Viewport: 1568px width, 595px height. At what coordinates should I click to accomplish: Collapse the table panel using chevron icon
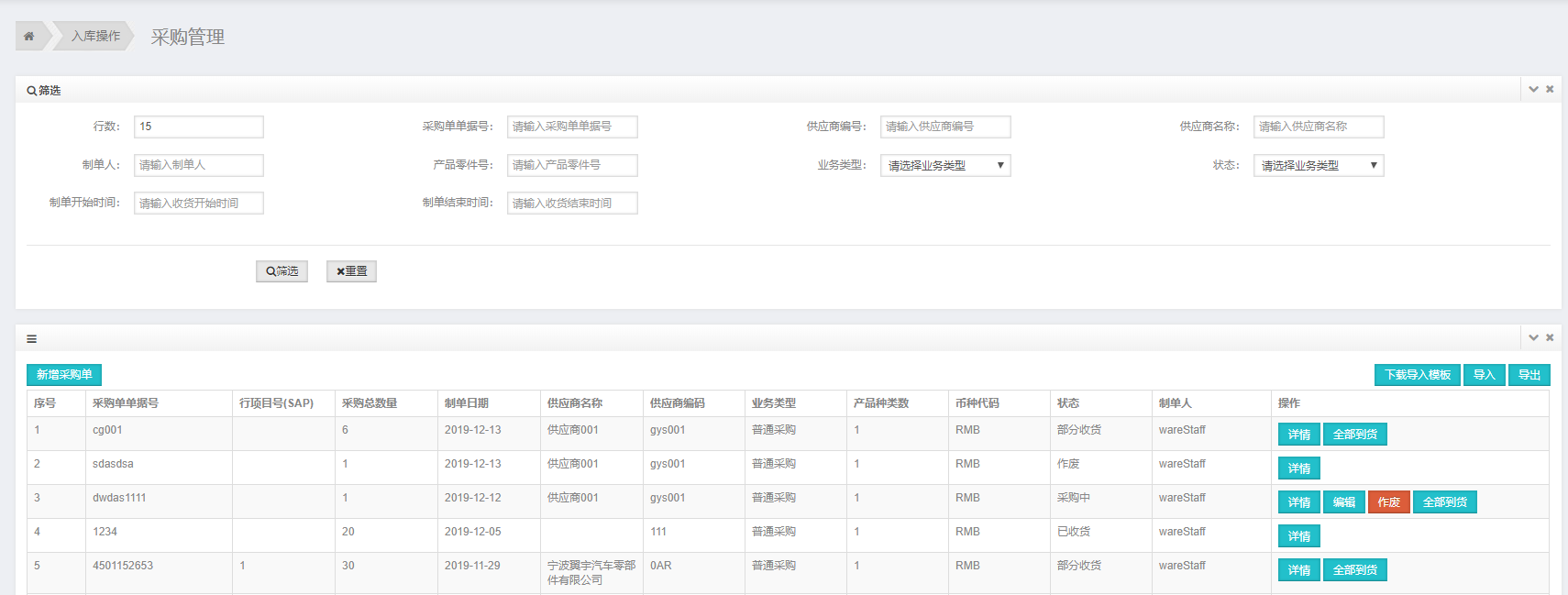pyautogui.click(x=1533, y=337)
